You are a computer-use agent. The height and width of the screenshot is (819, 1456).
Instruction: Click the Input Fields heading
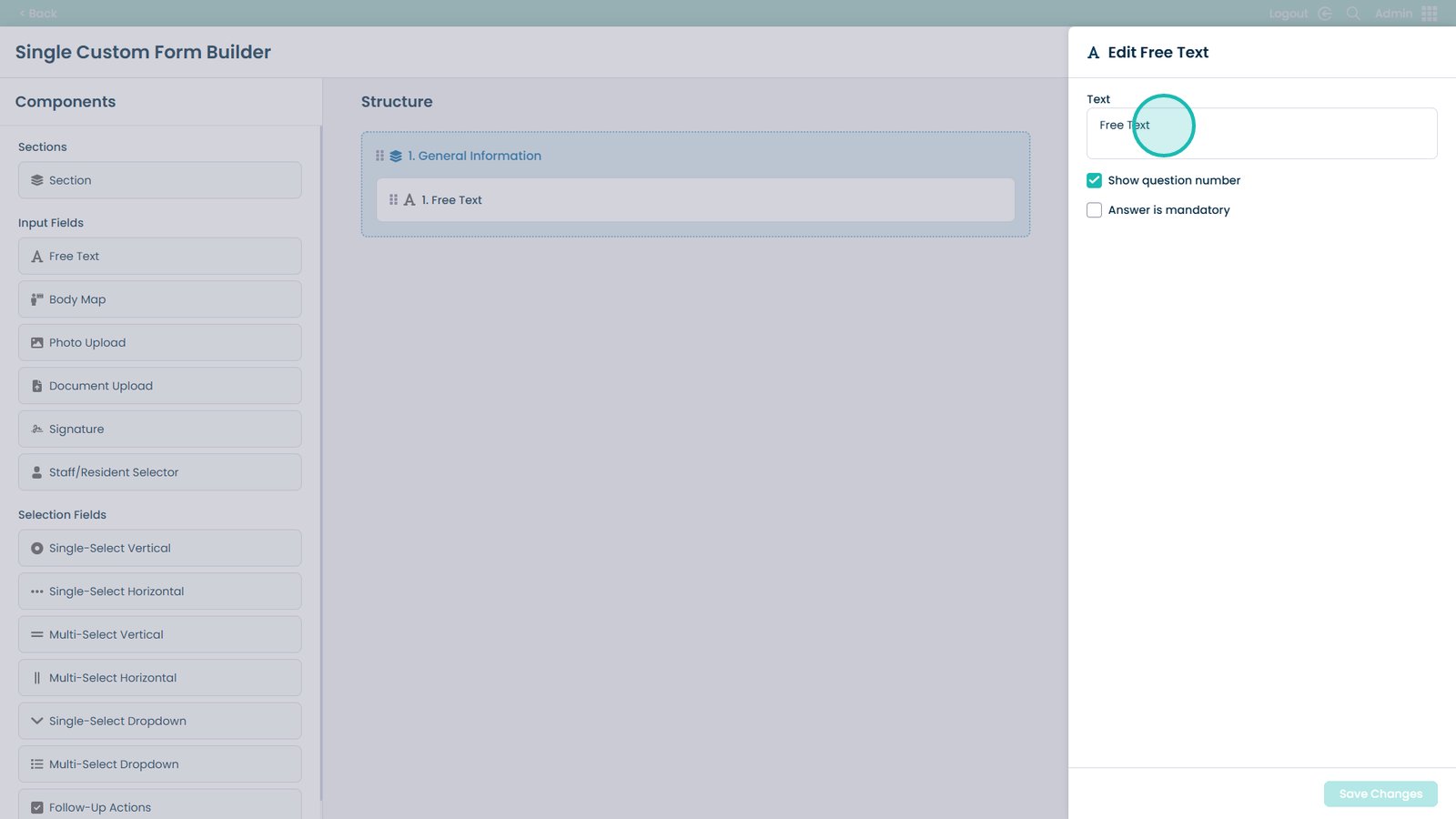pos(51,223)
